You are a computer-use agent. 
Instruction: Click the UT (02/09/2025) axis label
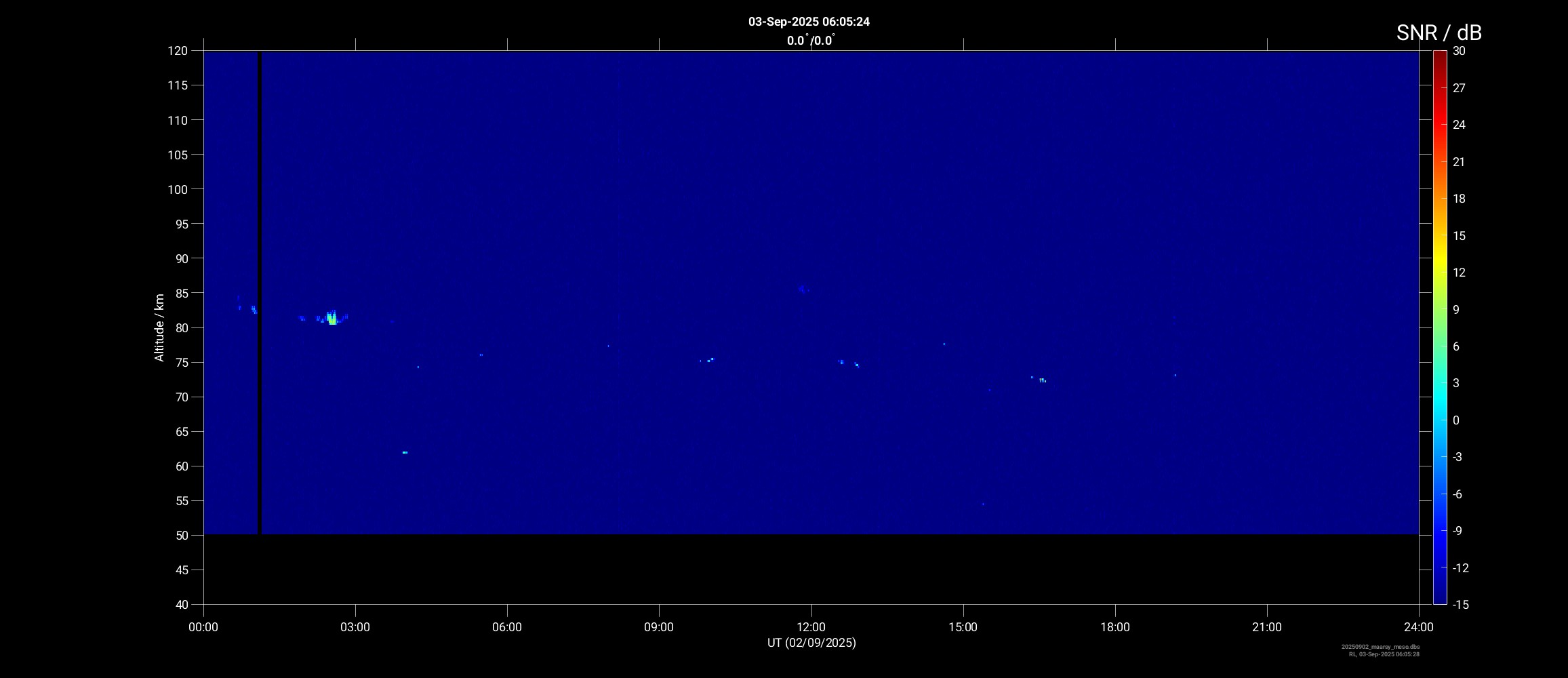click(x=811, y=643)
